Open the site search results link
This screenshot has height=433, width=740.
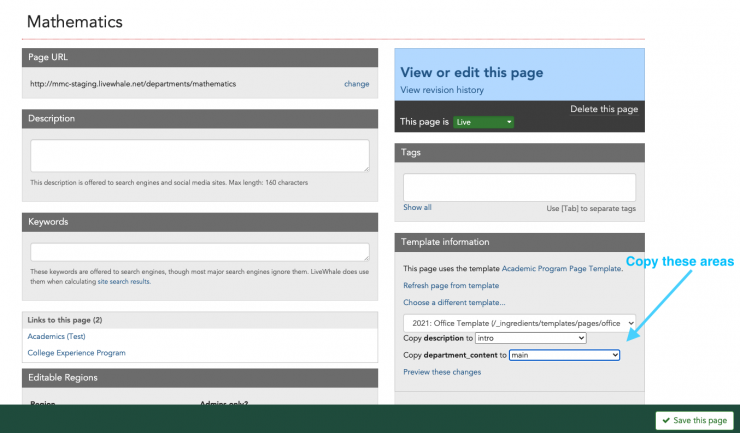(123, 282)
